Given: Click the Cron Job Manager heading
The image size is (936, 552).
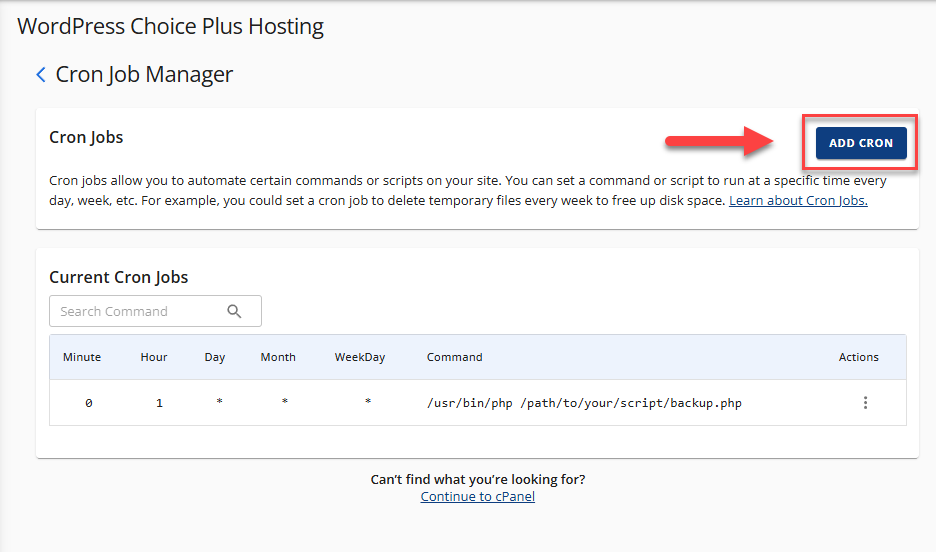Looking at the screenshot, I should click(x=144, y=75).
